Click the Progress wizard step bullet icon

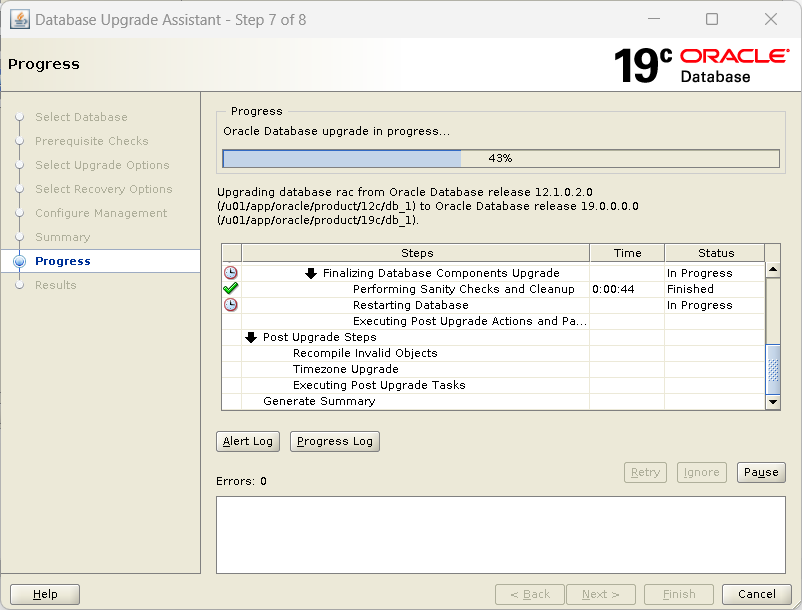point(19,261)
